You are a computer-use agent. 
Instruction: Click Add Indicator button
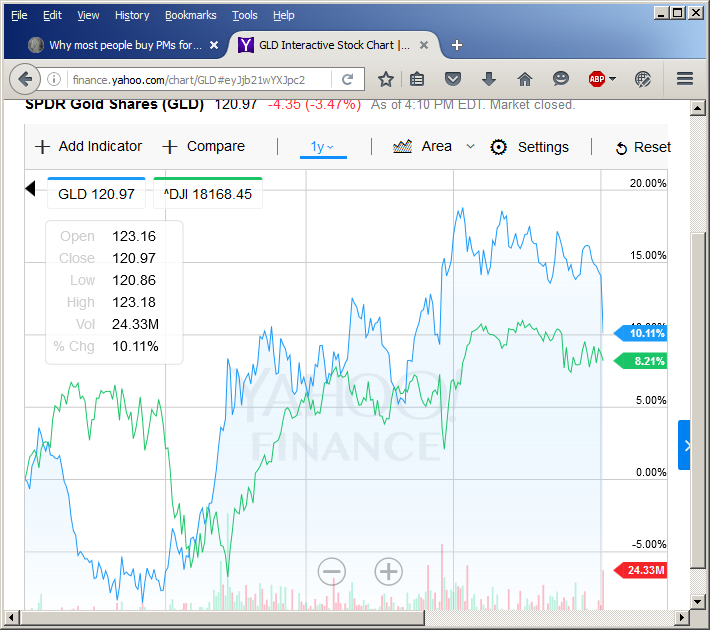[x=89, y=146]
